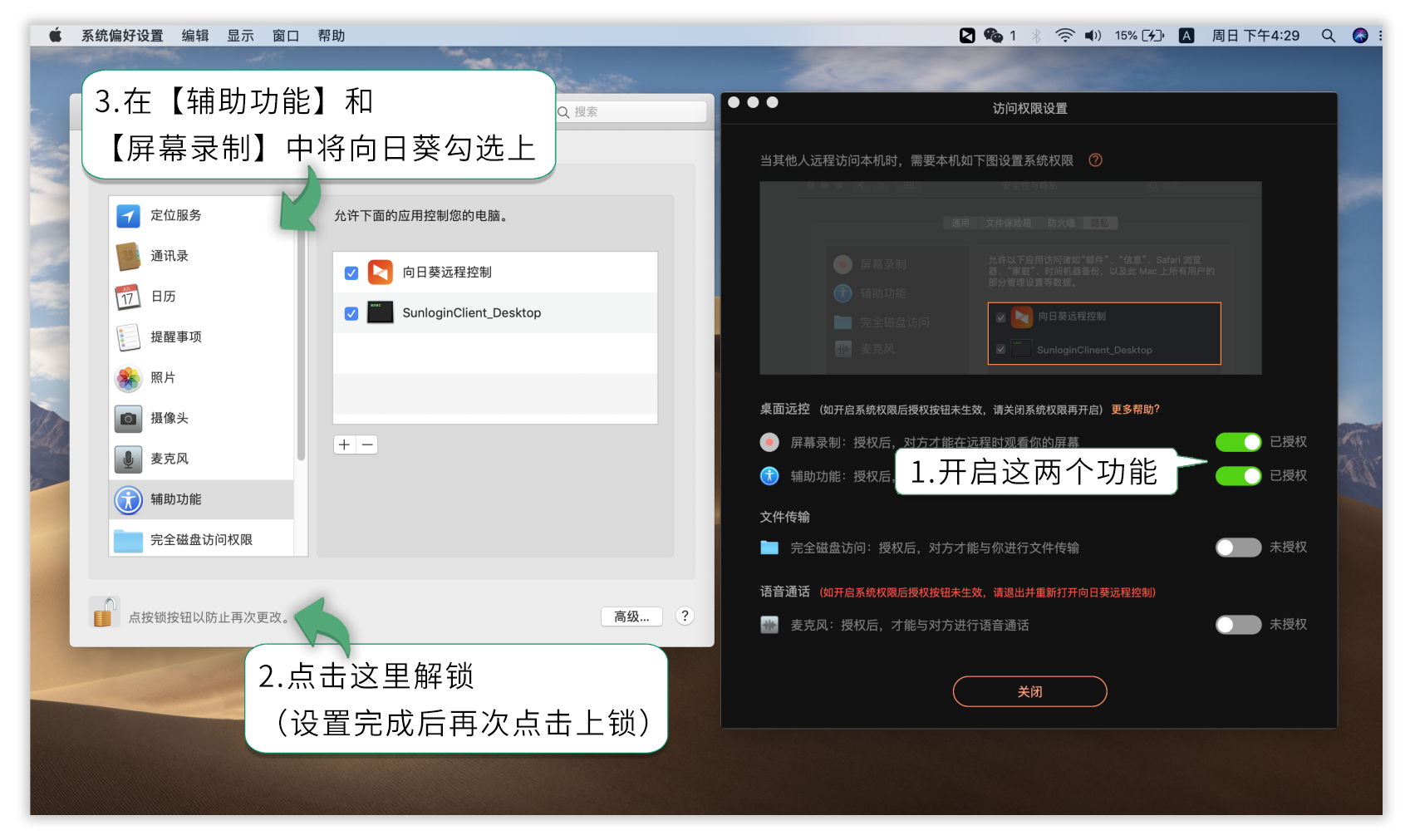Click the orange help question mark icon
1410x840 pixels.
[x=1096, y=160]
